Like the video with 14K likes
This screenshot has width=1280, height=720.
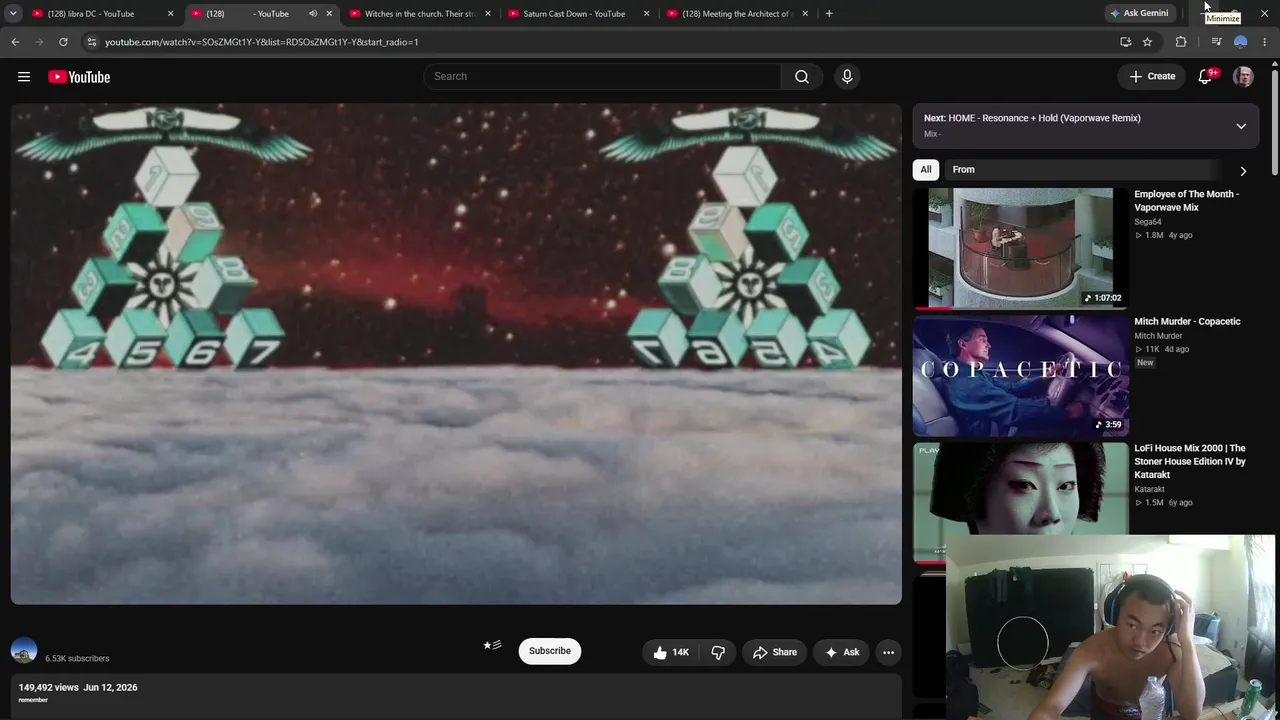(671, 652)
